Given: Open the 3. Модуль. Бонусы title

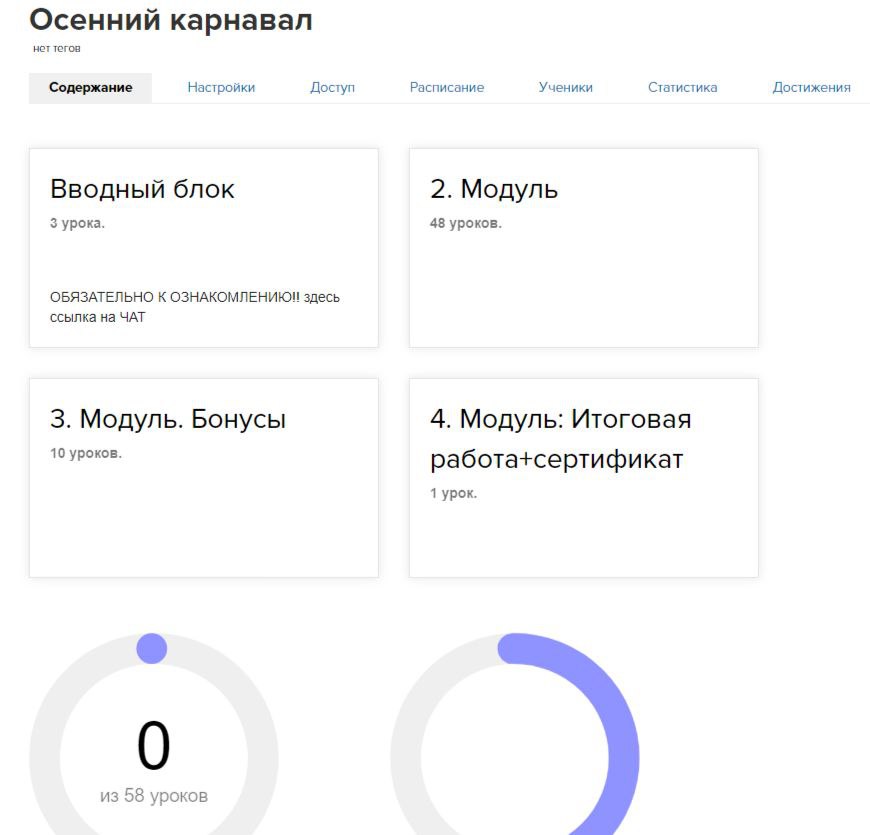Looking at the screenshot, I should point(168,419).
